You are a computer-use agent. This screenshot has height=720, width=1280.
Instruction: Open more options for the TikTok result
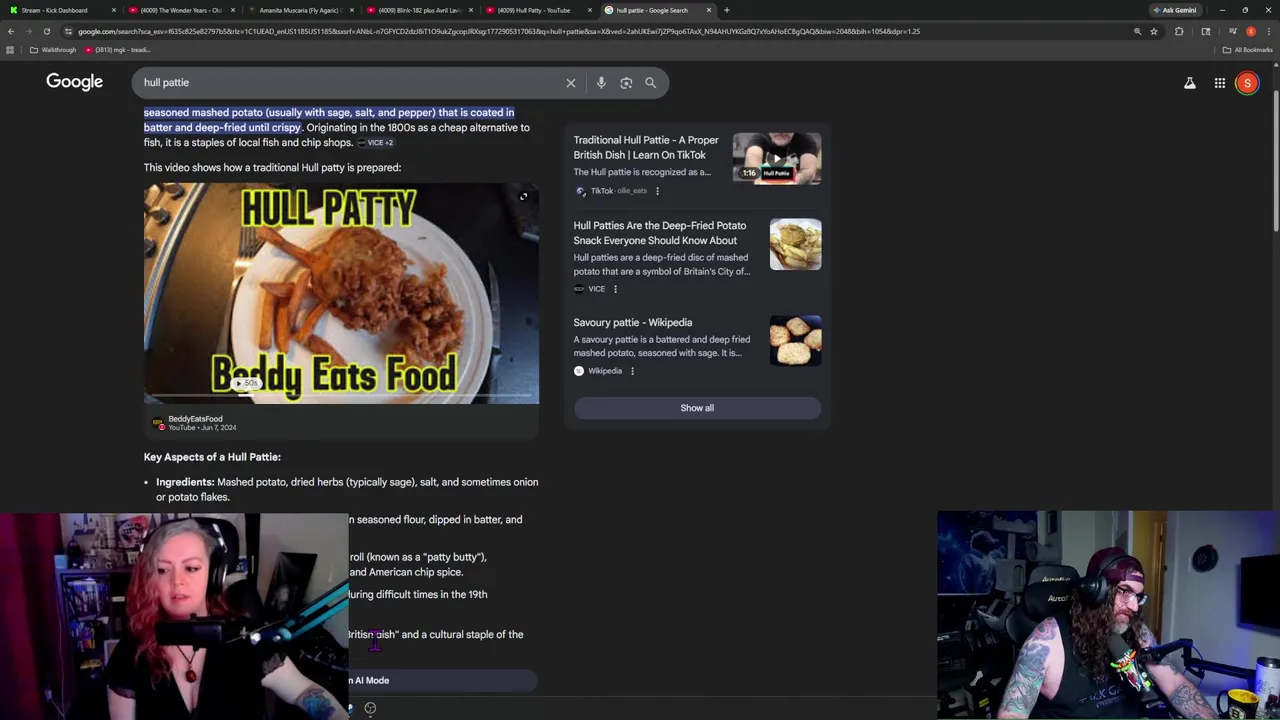pos(657,191)
